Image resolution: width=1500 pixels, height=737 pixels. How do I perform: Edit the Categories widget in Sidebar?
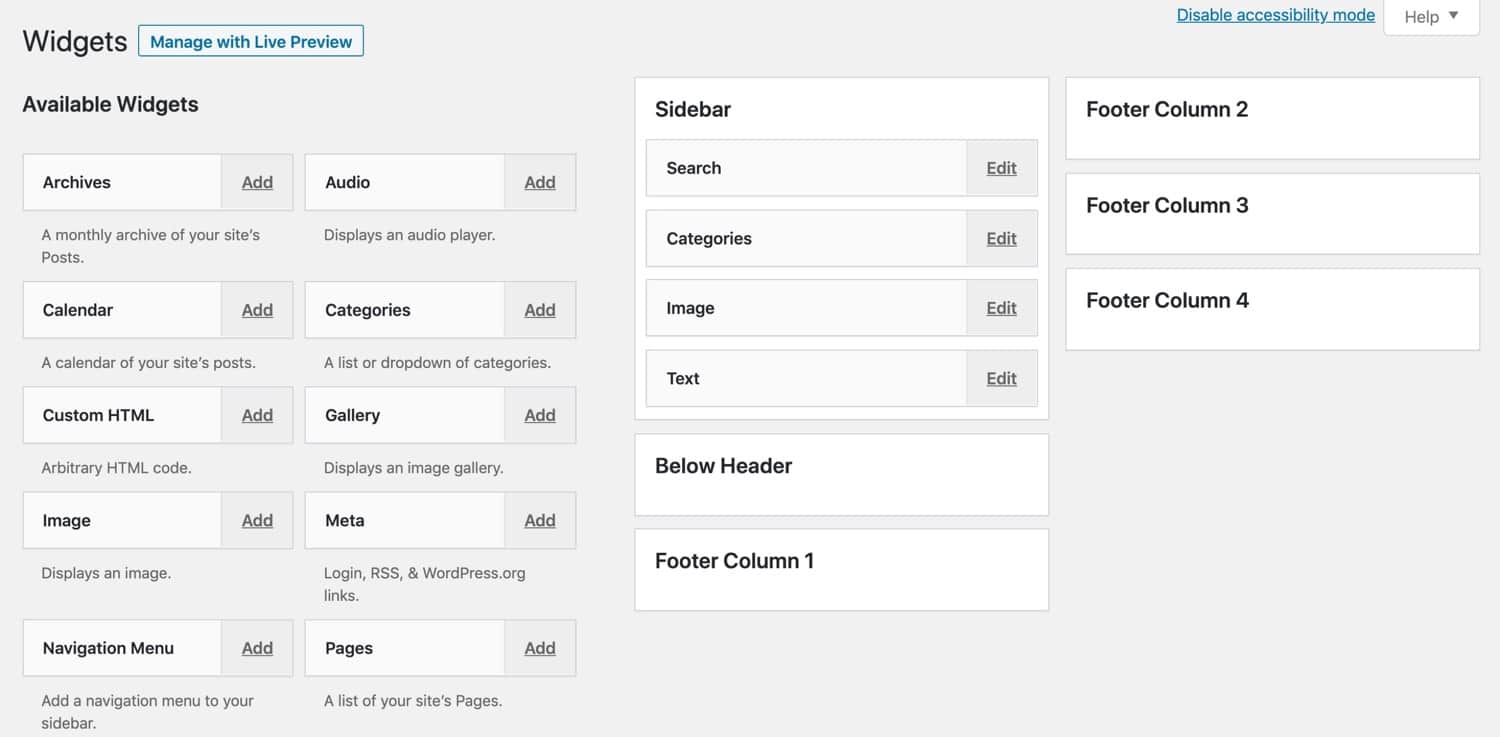coord(1001,238)
